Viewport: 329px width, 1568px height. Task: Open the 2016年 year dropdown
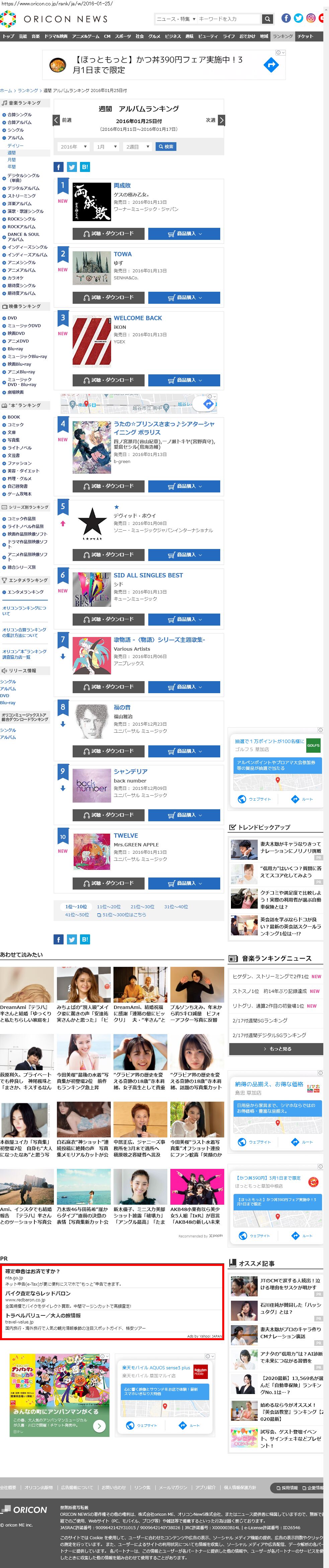coord(74,147)
